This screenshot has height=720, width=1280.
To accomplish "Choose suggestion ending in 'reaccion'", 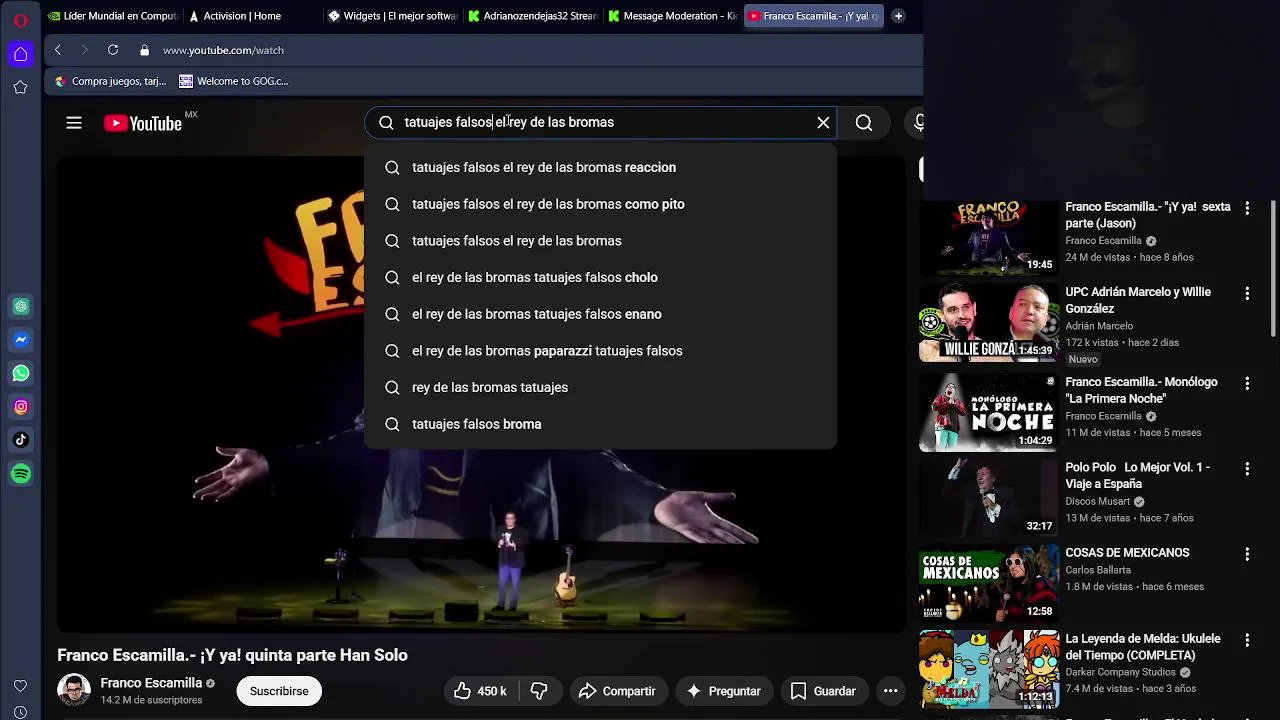I will point(600,167).
